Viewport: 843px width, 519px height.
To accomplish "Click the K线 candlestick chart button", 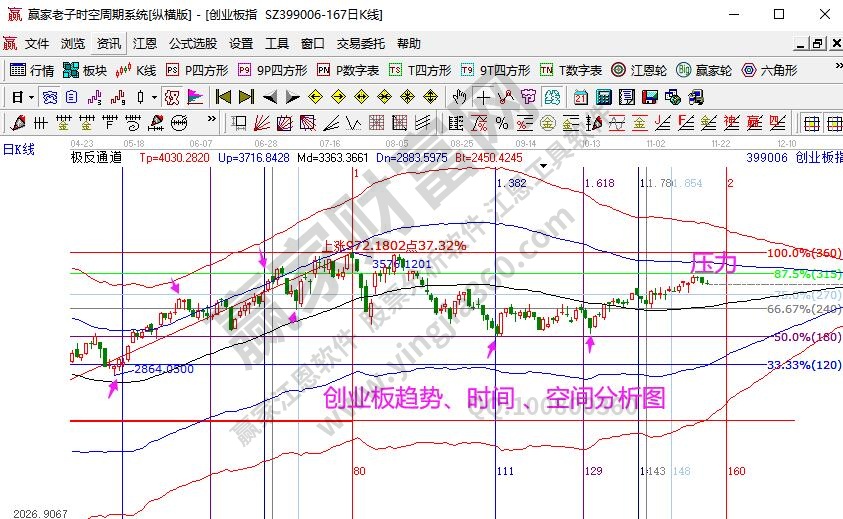I will click(x=136, y=70).
